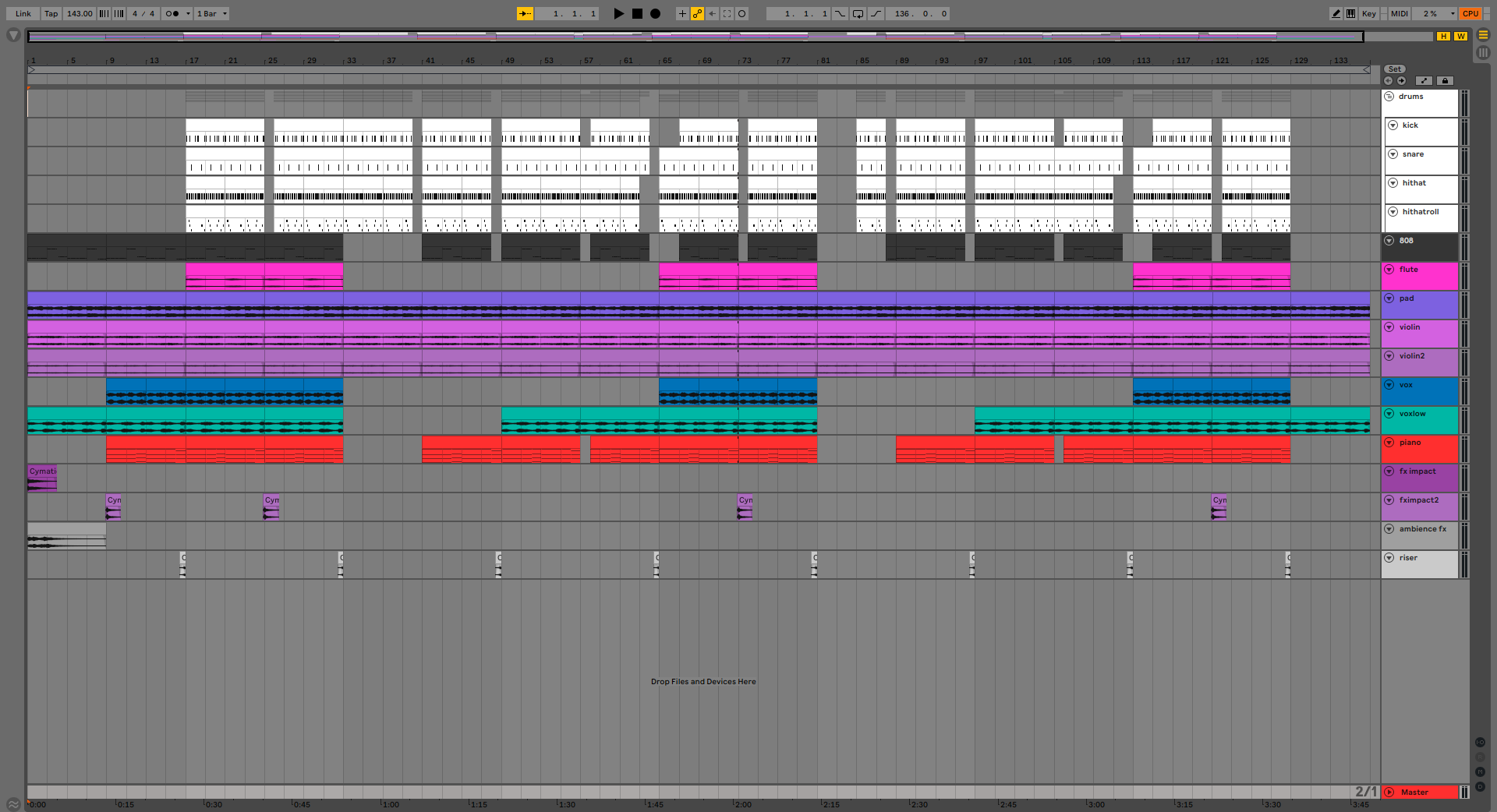The width and height of the screenshot is (1497, 812).
Task: Activate the MIDI Arrangement Overdub plus button
Action: coord(682,13)
